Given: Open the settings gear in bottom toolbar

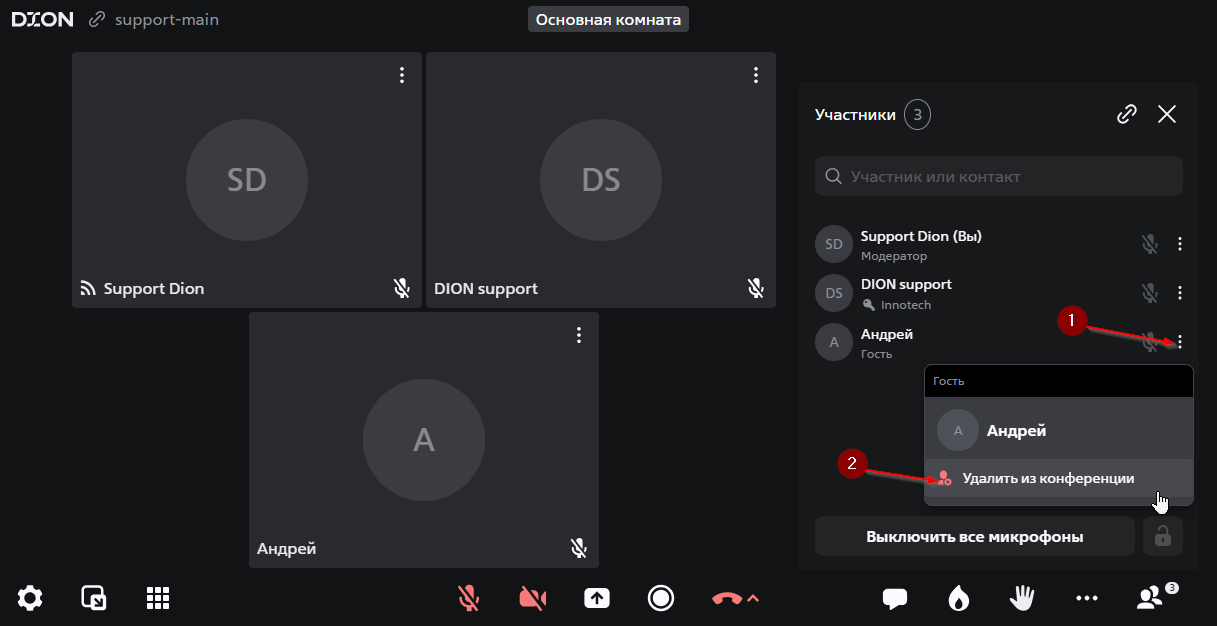Looking at the screenshot, I should coord(30,598).
